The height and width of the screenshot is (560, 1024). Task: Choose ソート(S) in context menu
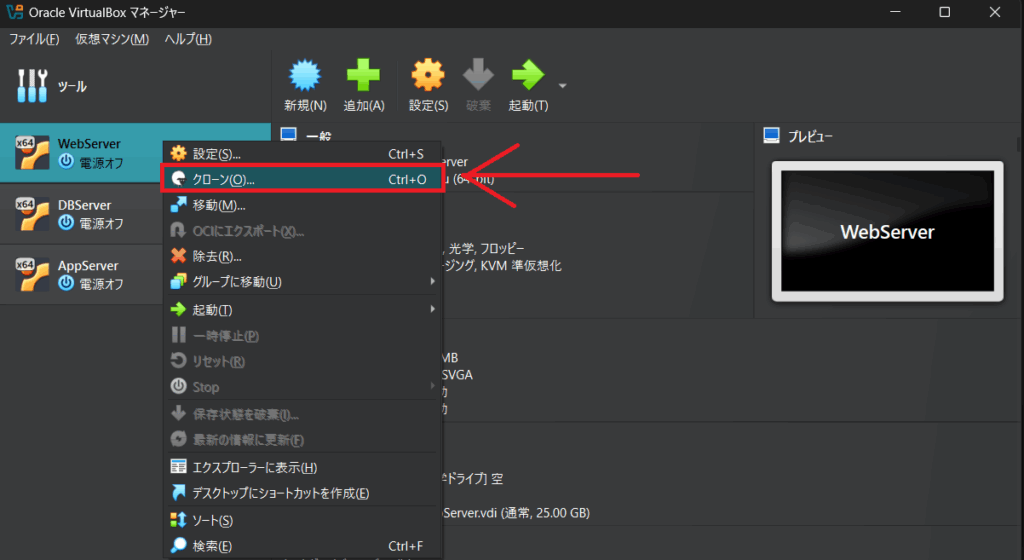[303, 520]
